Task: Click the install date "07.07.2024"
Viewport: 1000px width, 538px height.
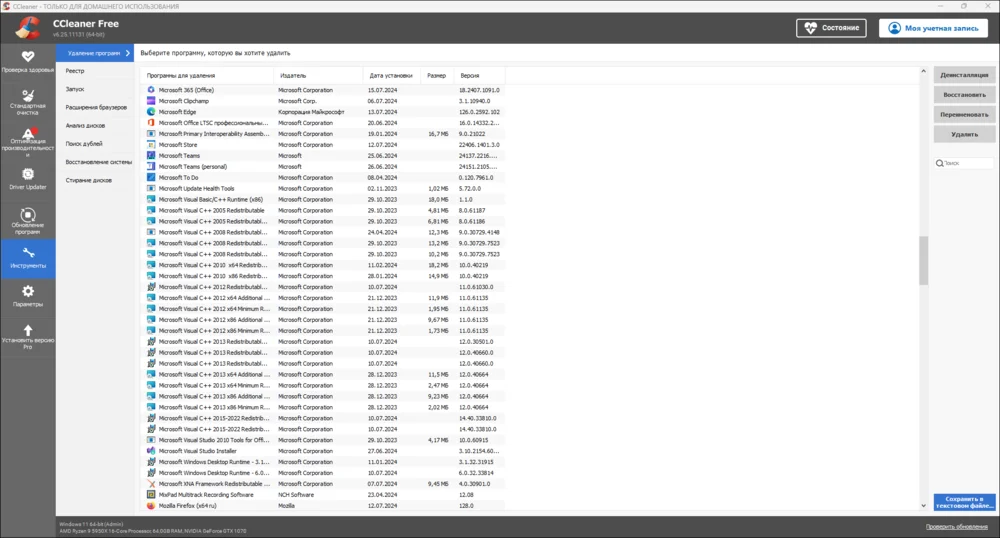Action: coord(382,484)
